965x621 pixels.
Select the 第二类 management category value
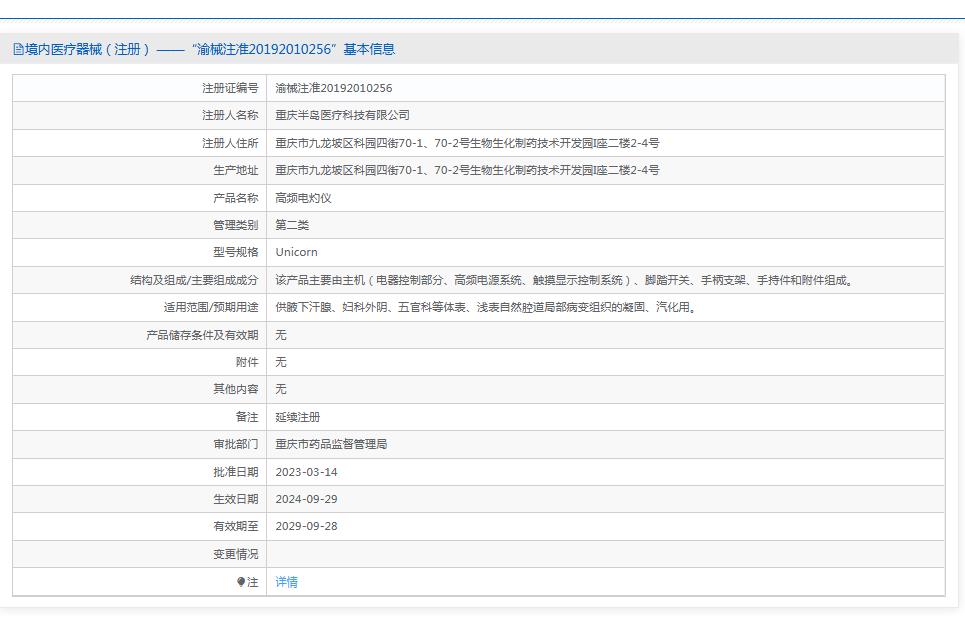[290, 224]
